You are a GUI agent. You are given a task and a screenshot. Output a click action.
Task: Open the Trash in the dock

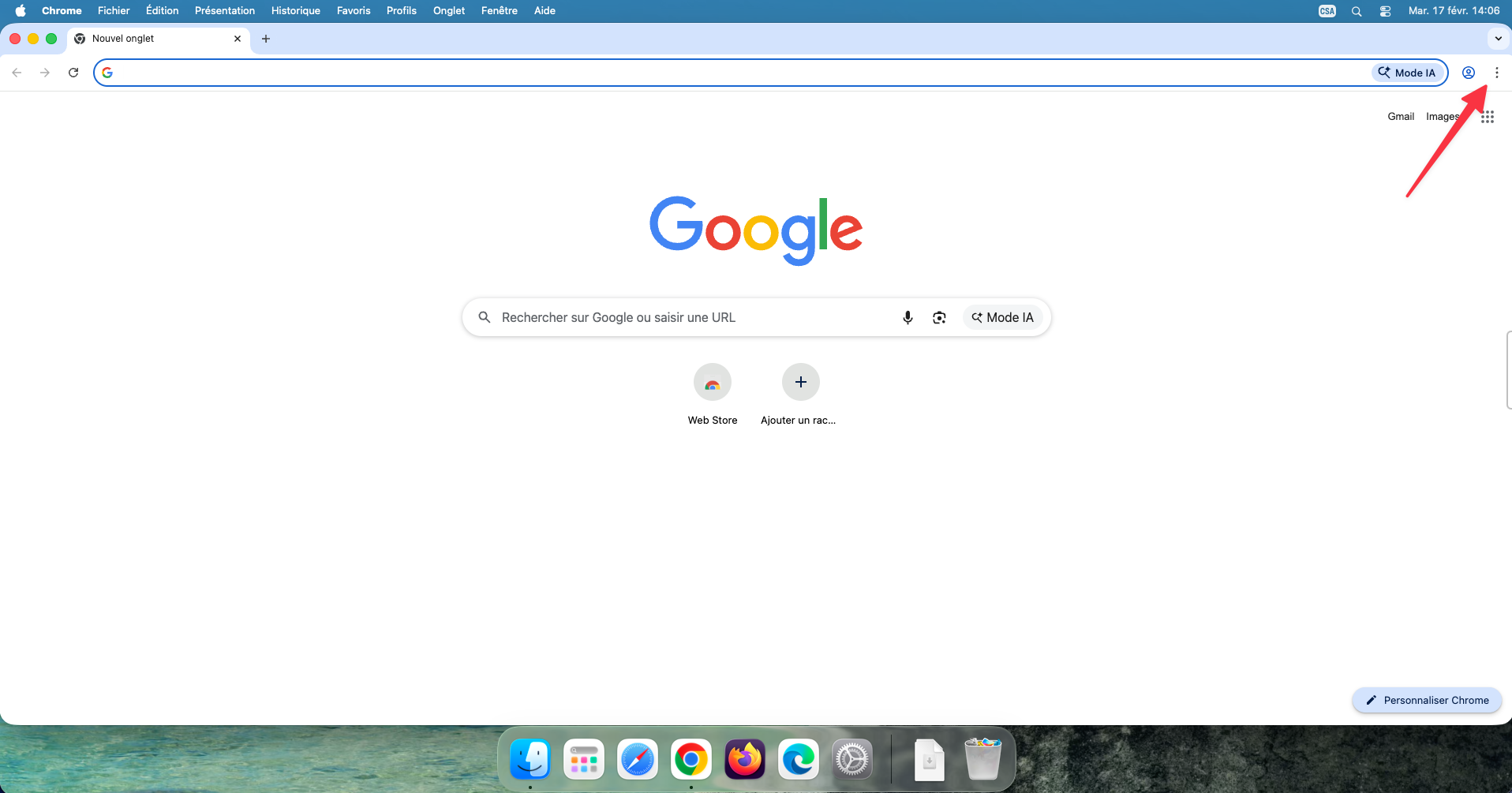coord(983,759)
